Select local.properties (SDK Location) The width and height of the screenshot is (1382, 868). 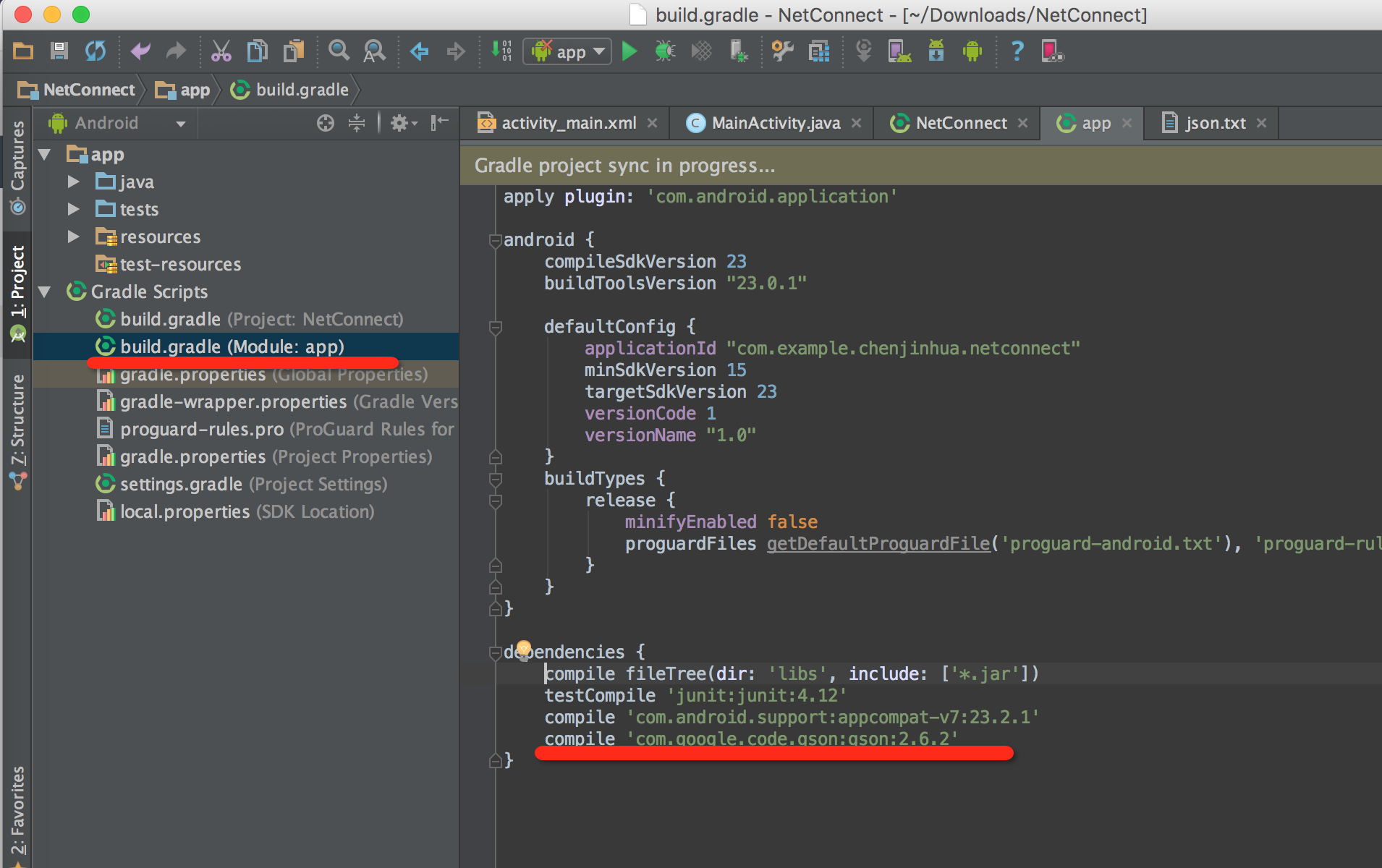coord(236,511)
